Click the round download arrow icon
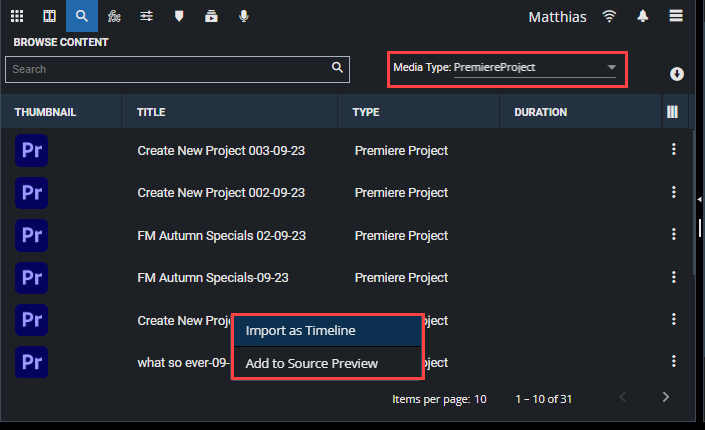 [x=677, y=74]
